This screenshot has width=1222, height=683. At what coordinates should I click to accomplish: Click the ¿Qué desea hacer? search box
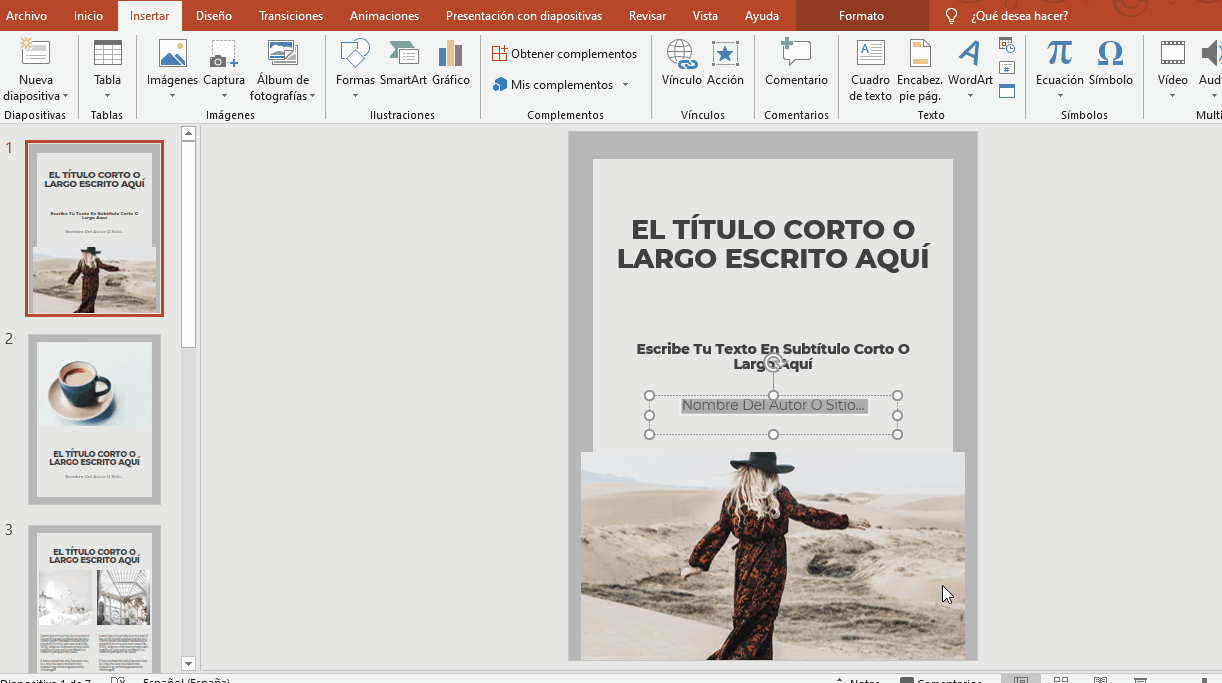(x=1019, y=16)
